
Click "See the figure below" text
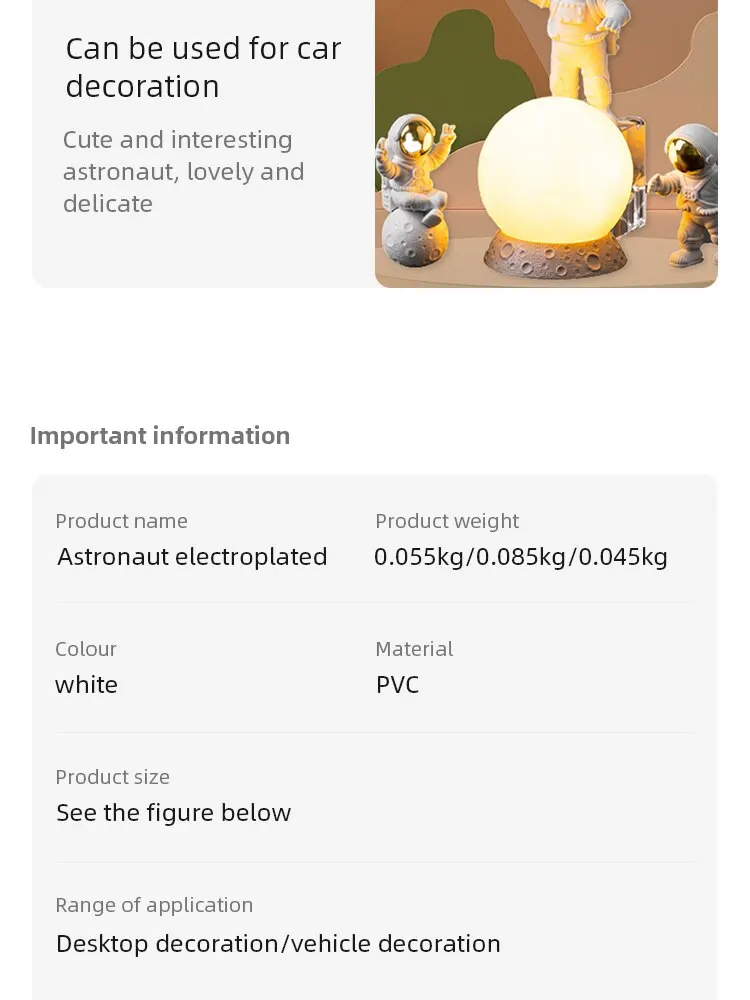pyautogui.click(x=173, y=813)
